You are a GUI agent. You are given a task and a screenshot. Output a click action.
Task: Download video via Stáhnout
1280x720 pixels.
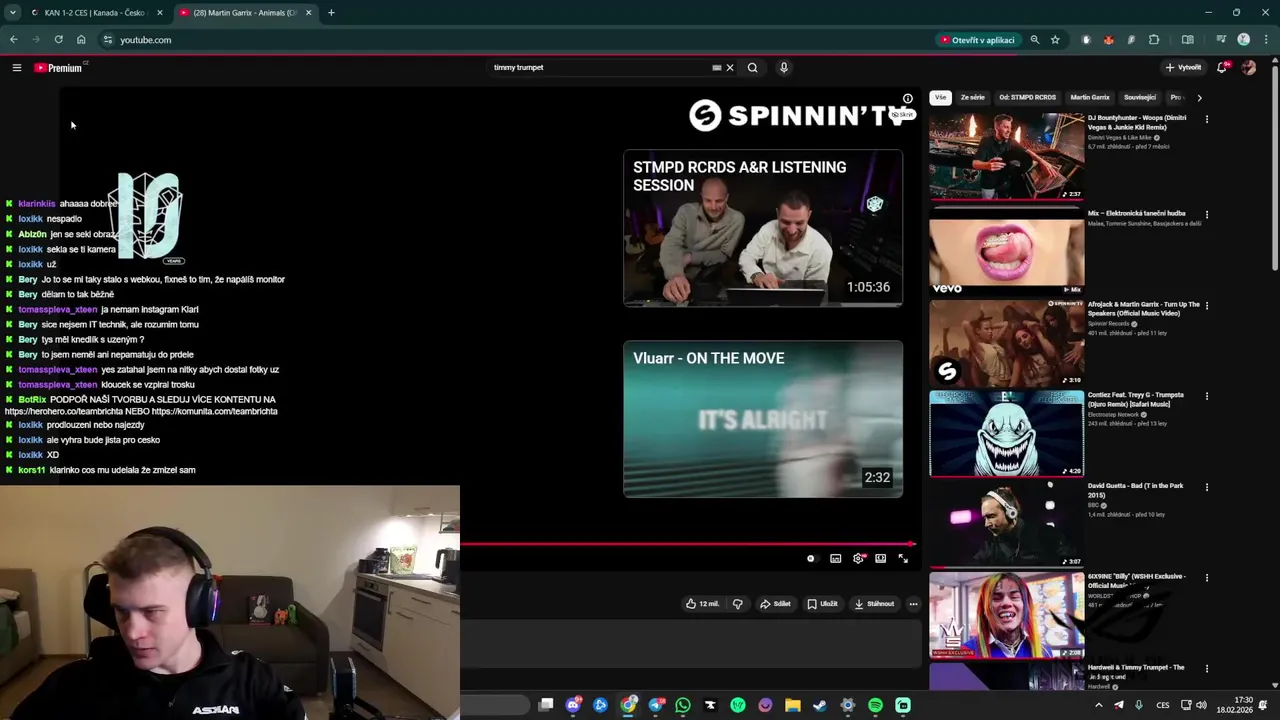click(x=874, y=604)
